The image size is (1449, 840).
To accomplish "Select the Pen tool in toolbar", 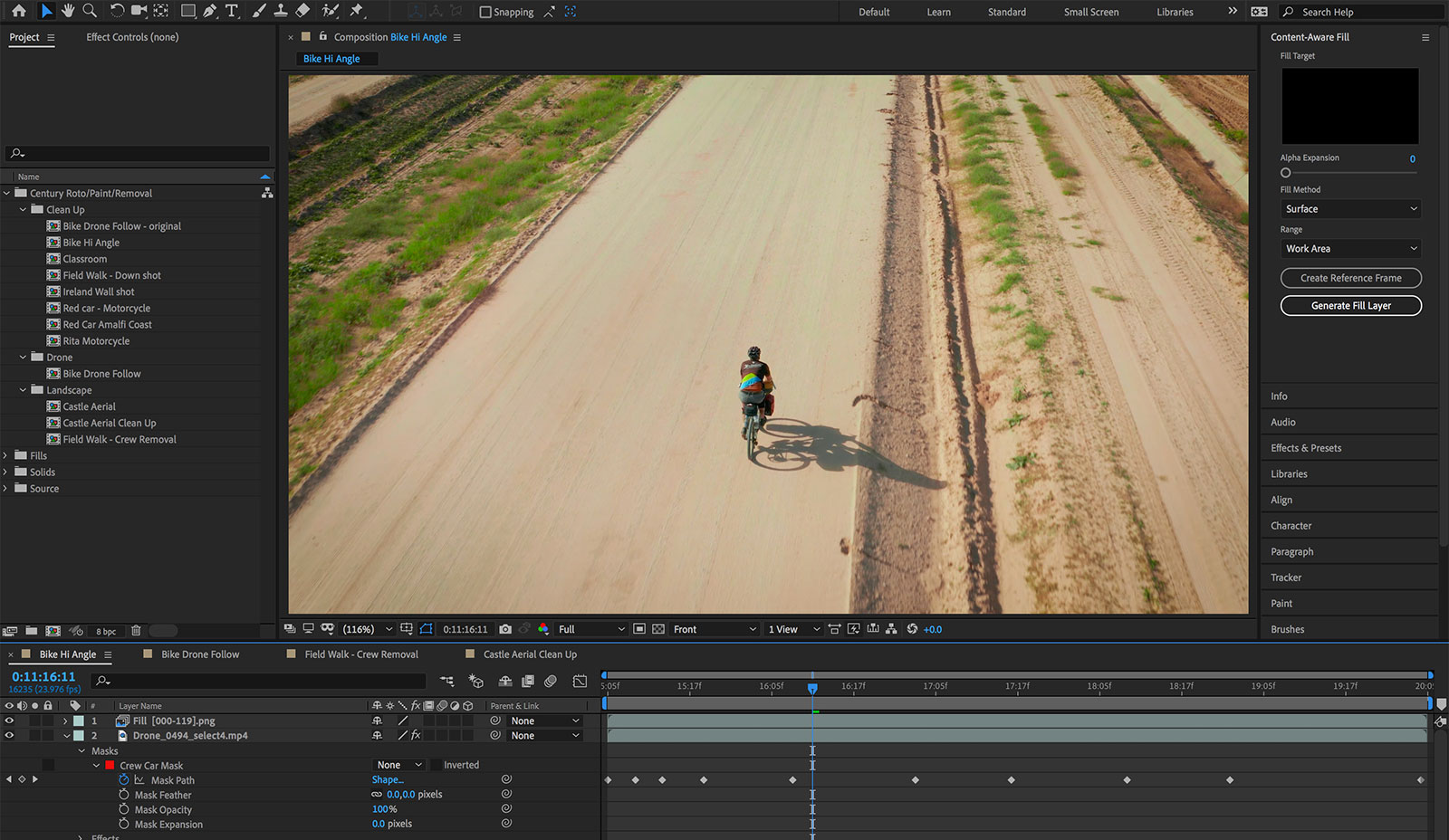I will (210, 11).
